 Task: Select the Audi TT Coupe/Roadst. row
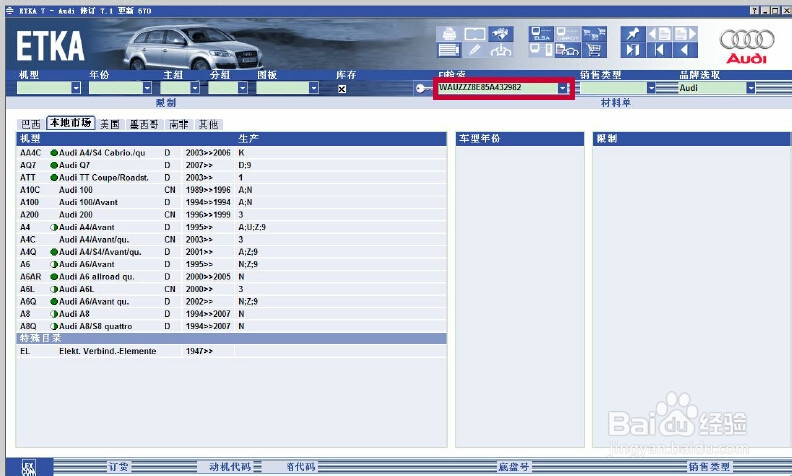[x=231, y=177]
